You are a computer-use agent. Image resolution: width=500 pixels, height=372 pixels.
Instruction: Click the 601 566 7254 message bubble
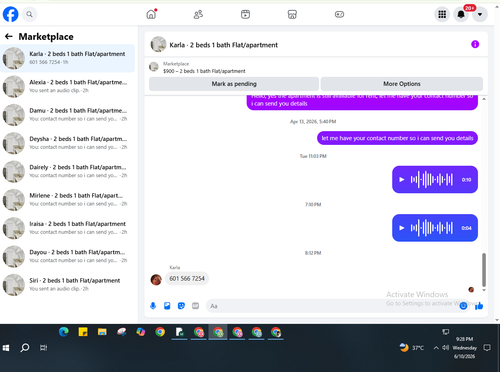click(x=187, y=278)
